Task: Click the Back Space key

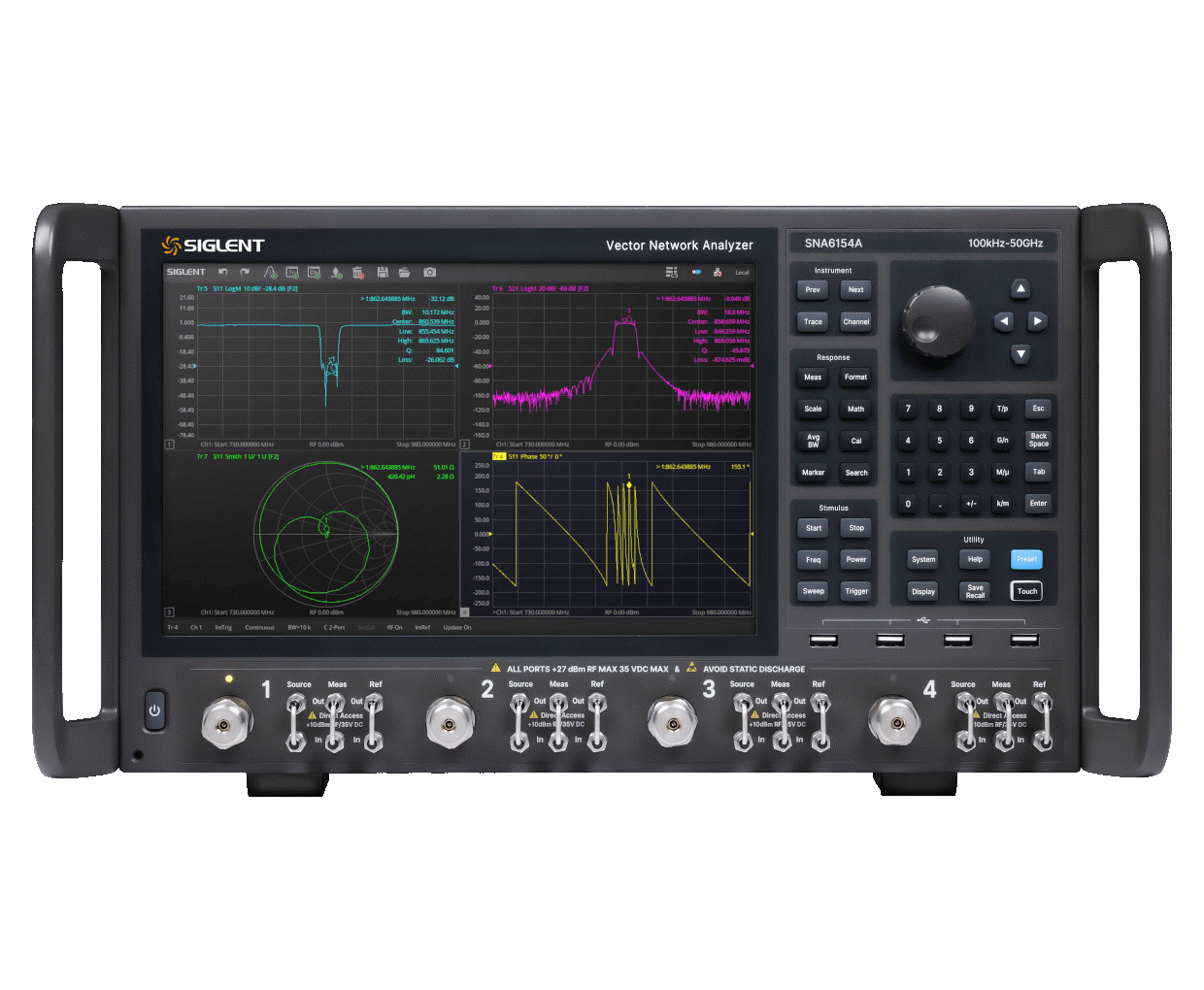Action: click(1038, 441)
